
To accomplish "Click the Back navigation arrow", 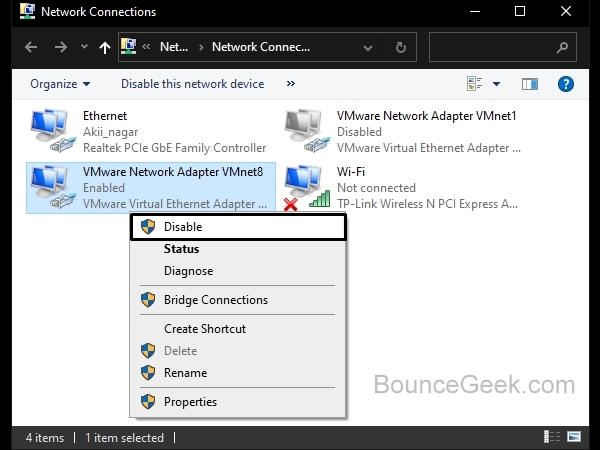I will [x=31, y=47].
